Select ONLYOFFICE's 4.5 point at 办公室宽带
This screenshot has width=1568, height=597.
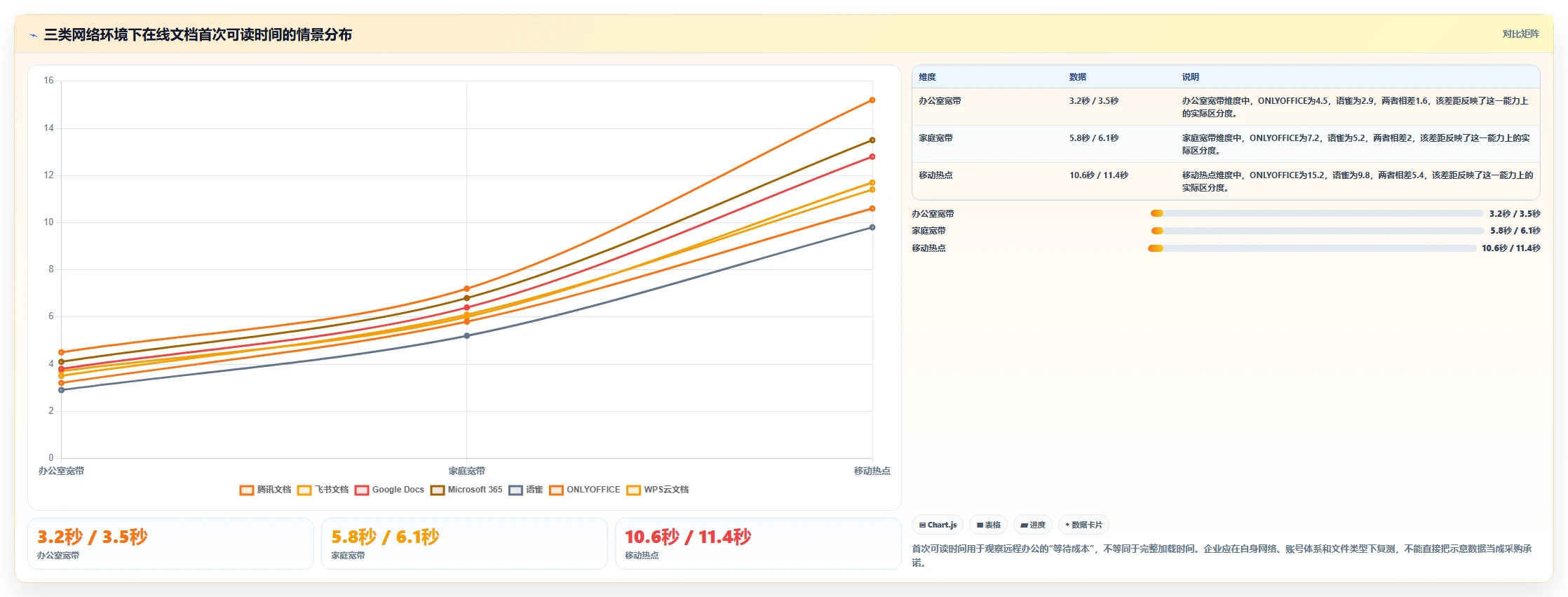coord(62,352)
